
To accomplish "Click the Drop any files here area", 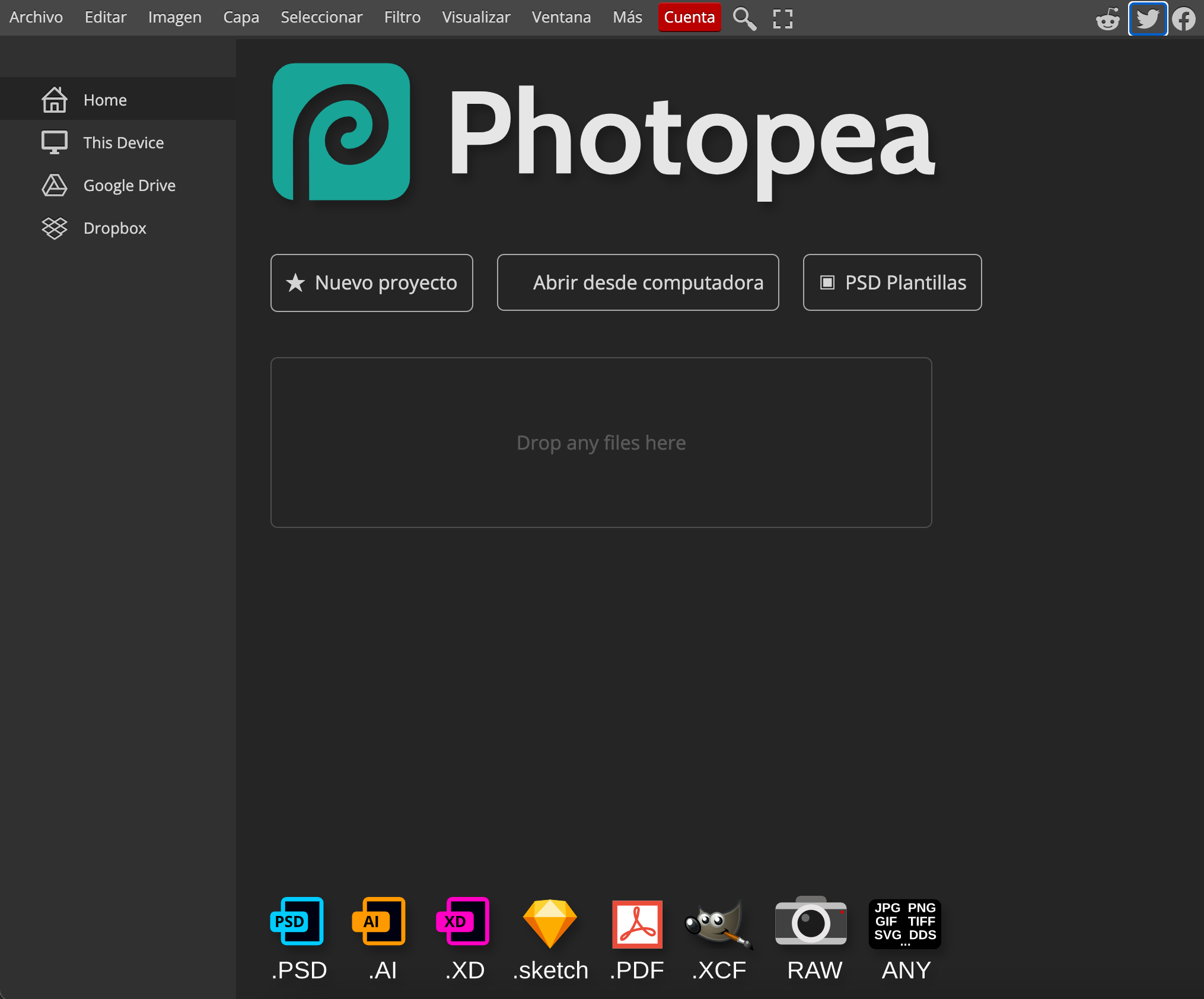I will pos(601,443).
